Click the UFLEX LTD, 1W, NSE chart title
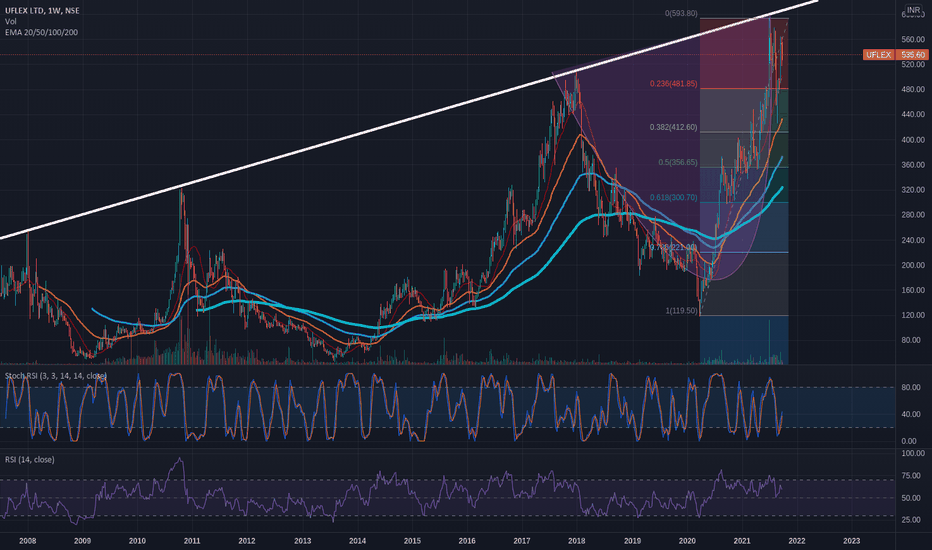The width and height of the screenshot is (932, 550). (x=42, y=11)
